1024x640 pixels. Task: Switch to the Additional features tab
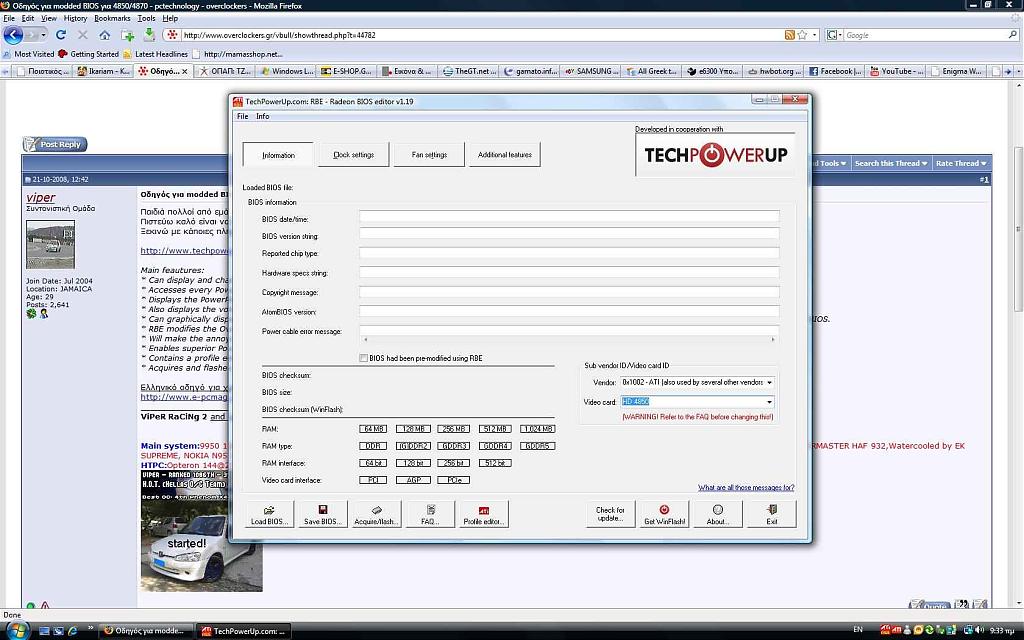(505, 155)
